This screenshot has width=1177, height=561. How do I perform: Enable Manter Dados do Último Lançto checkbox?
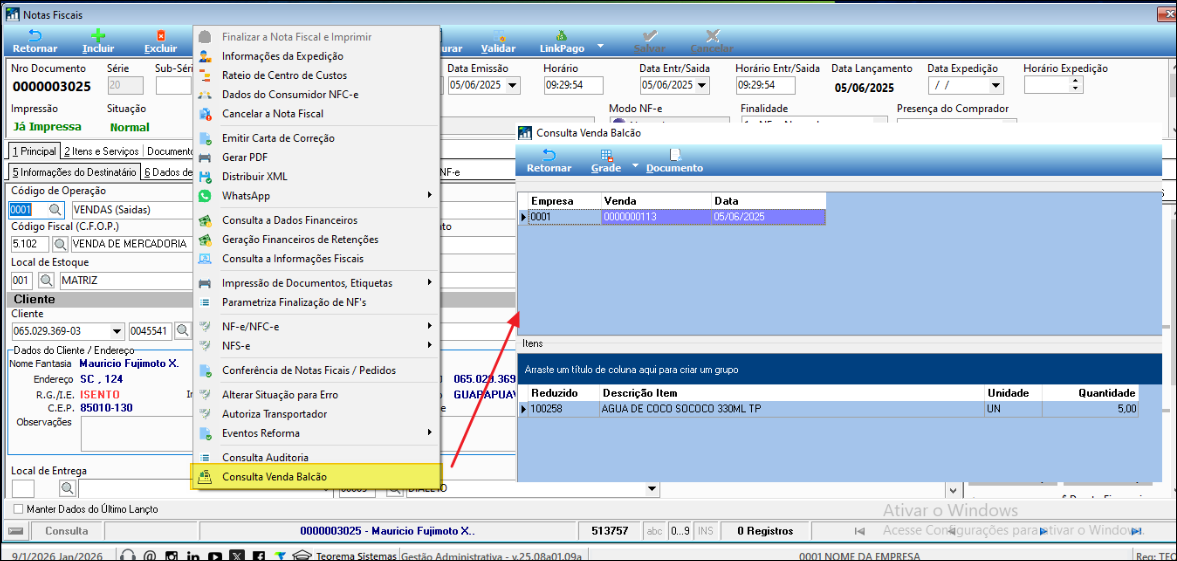pos(18,509)
